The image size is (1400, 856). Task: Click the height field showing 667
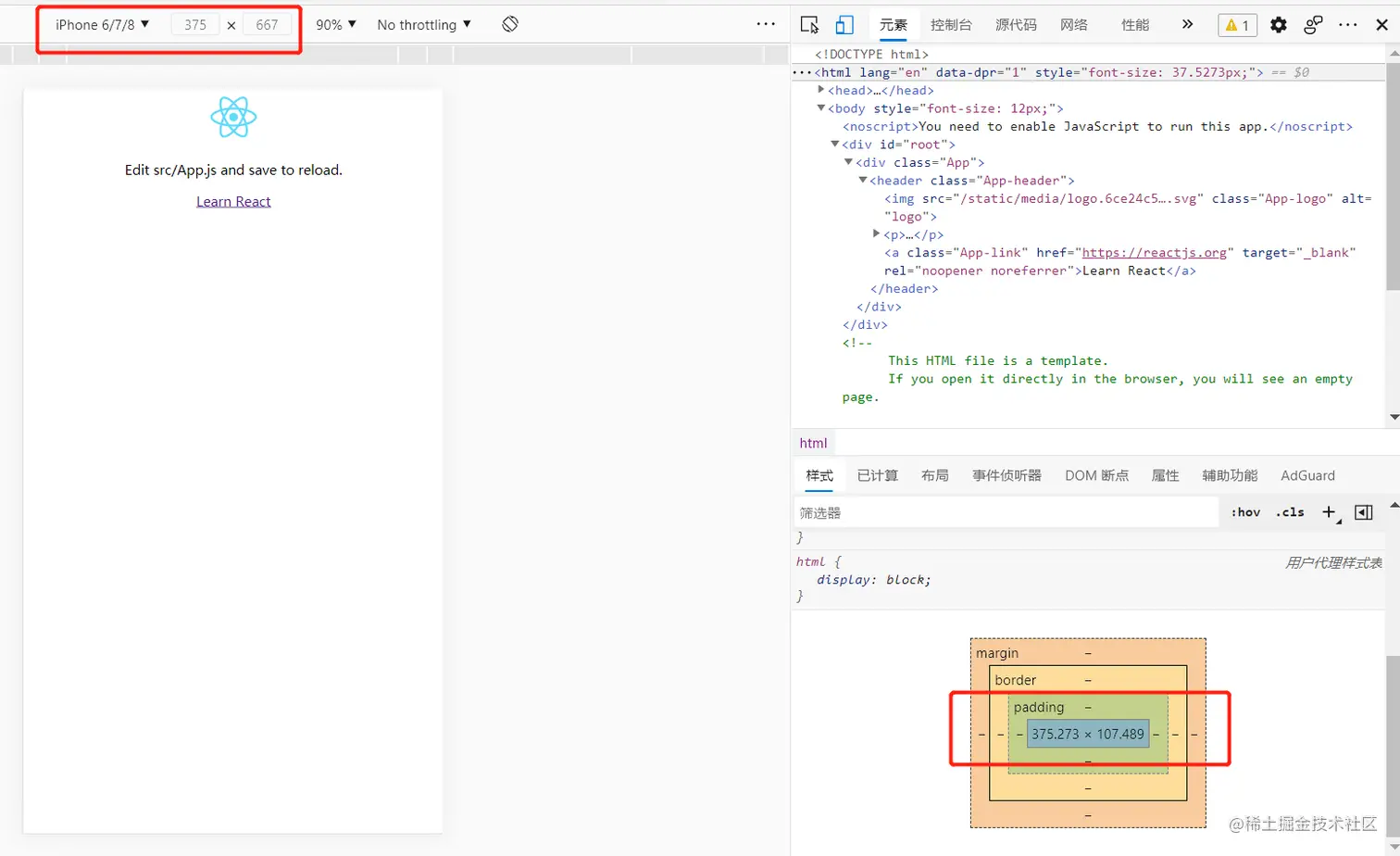(x=267, y=25)
